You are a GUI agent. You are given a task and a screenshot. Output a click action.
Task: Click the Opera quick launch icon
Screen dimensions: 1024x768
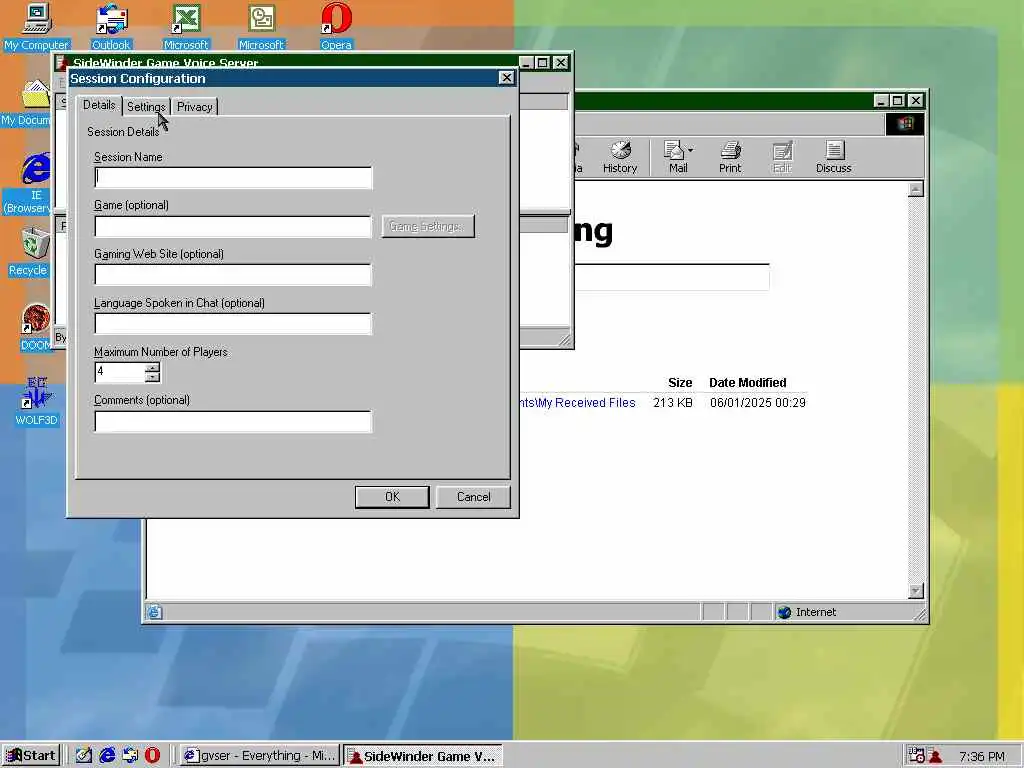pos(152,756)
